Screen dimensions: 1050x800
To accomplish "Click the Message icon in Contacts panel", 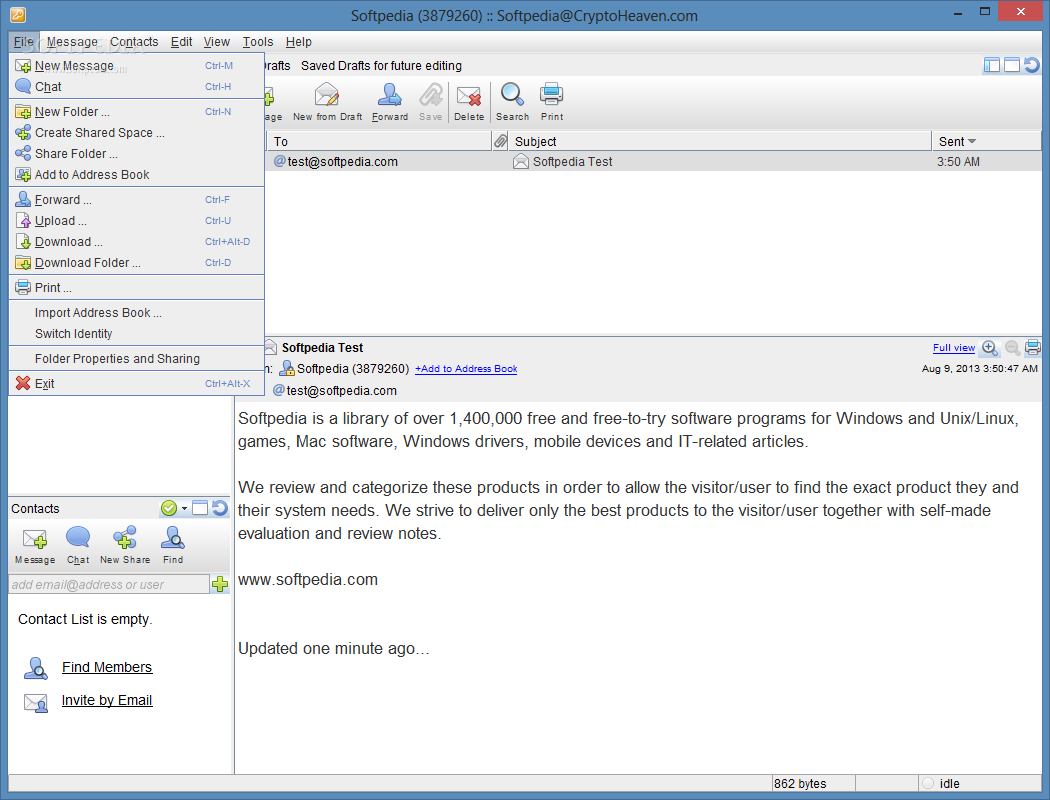I will tap(35, 538).
